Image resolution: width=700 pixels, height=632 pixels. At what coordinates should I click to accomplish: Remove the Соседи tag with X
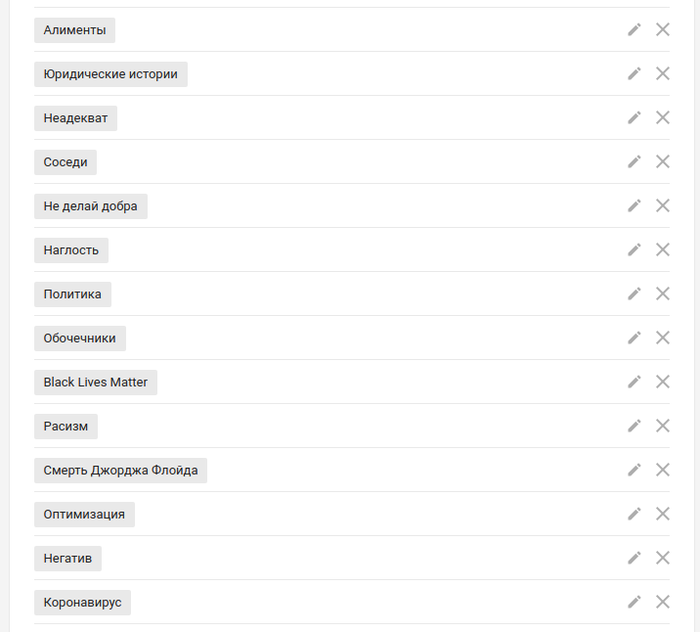[x=662, y=162]
